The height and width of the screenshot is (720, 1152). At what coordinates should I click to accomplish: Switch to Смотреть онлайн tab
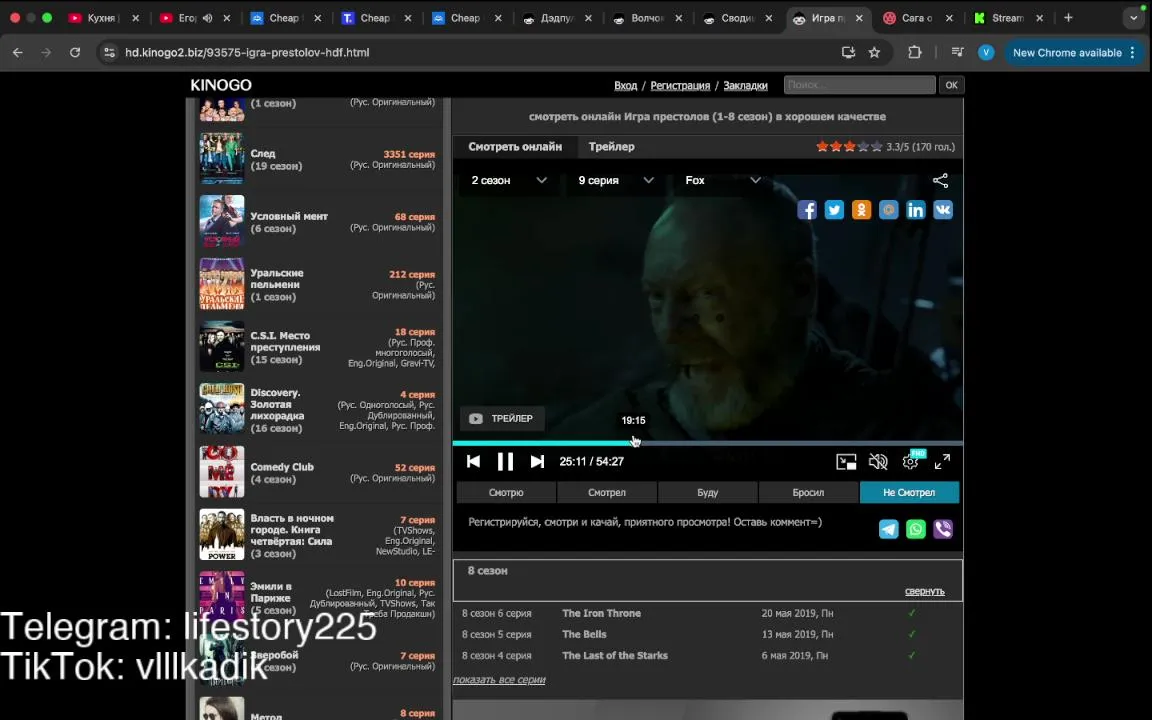(515, 147)
